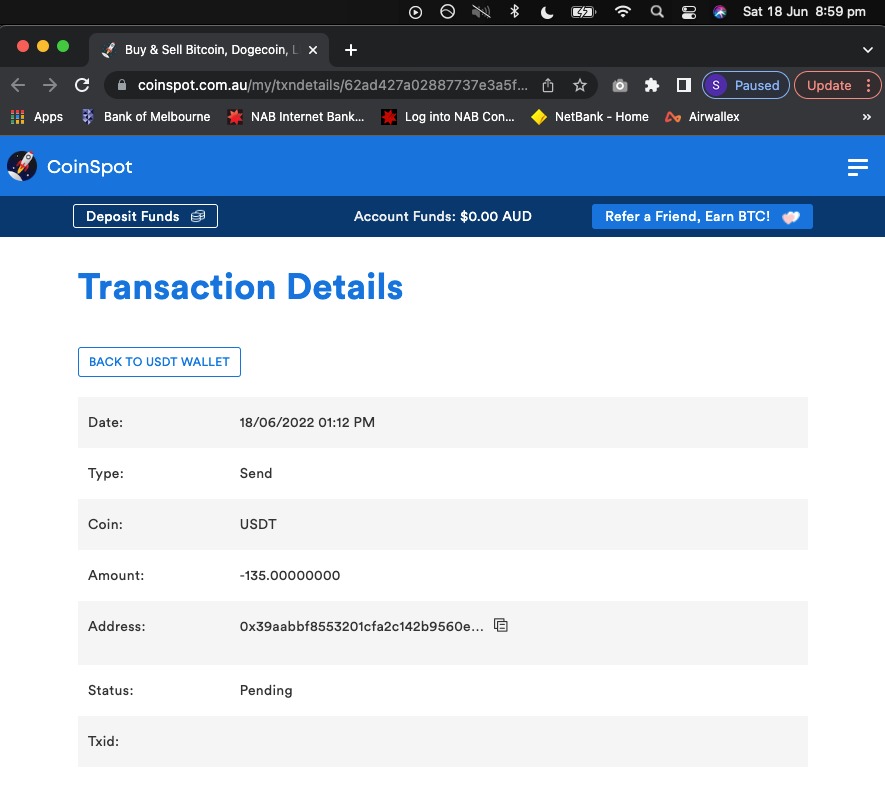This screenshot has height=799, width=885.
Task: Click the Update browser button
Action: [x=829, y=85]
